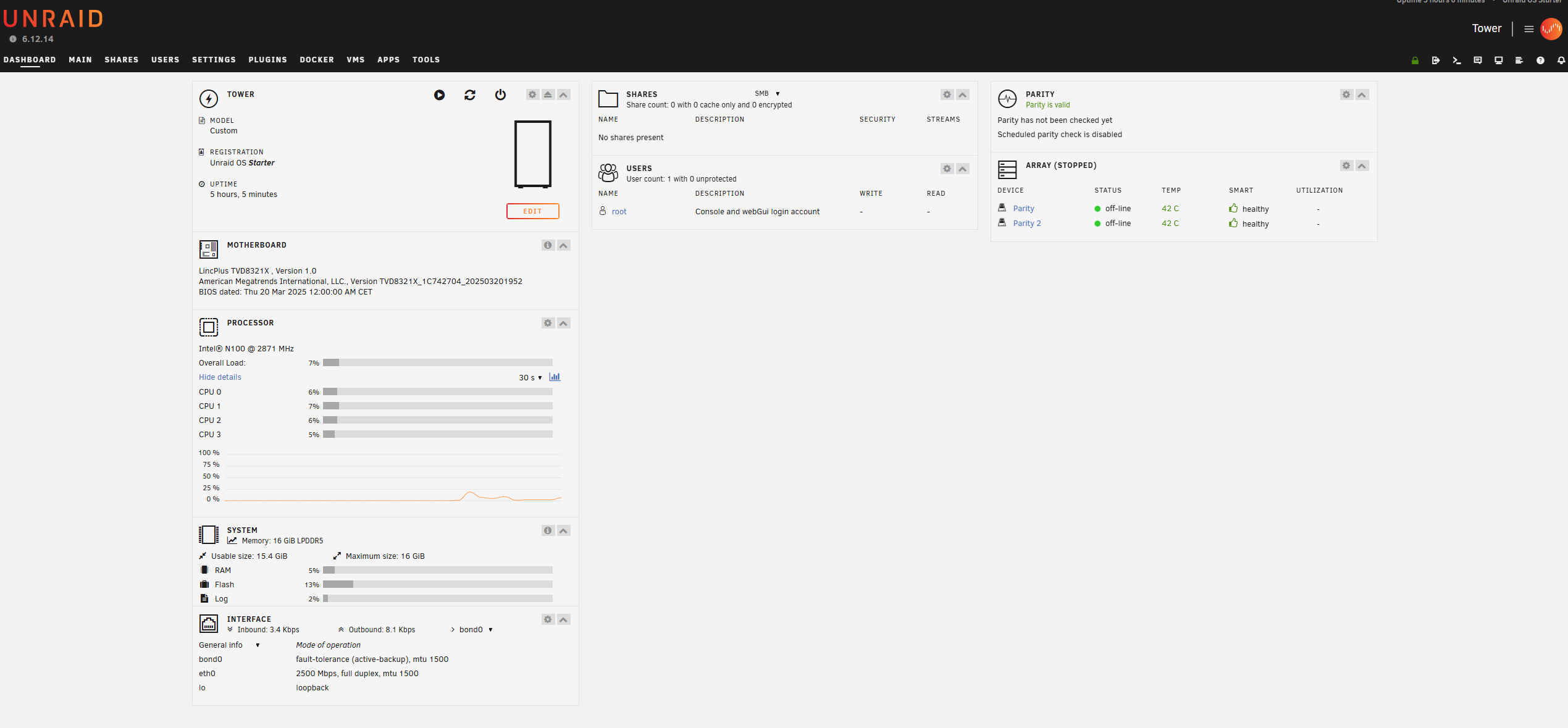The image size is (1568, 728).
Task: Open the web terminal icon
Action: point(1457,61)
